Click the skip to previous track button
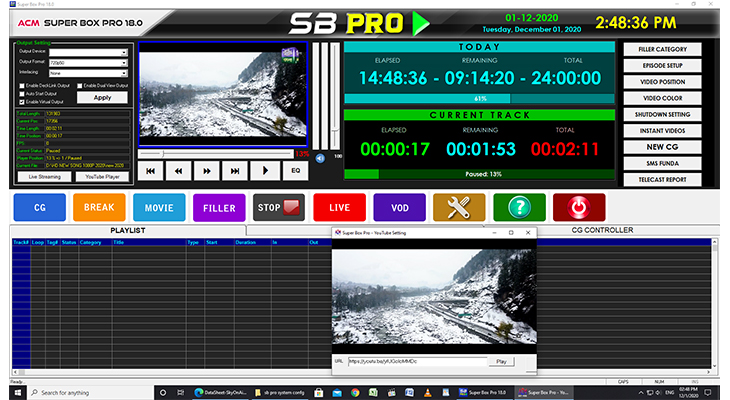The image size is (730, 400). pyautogui.click(x=153, y=171)
